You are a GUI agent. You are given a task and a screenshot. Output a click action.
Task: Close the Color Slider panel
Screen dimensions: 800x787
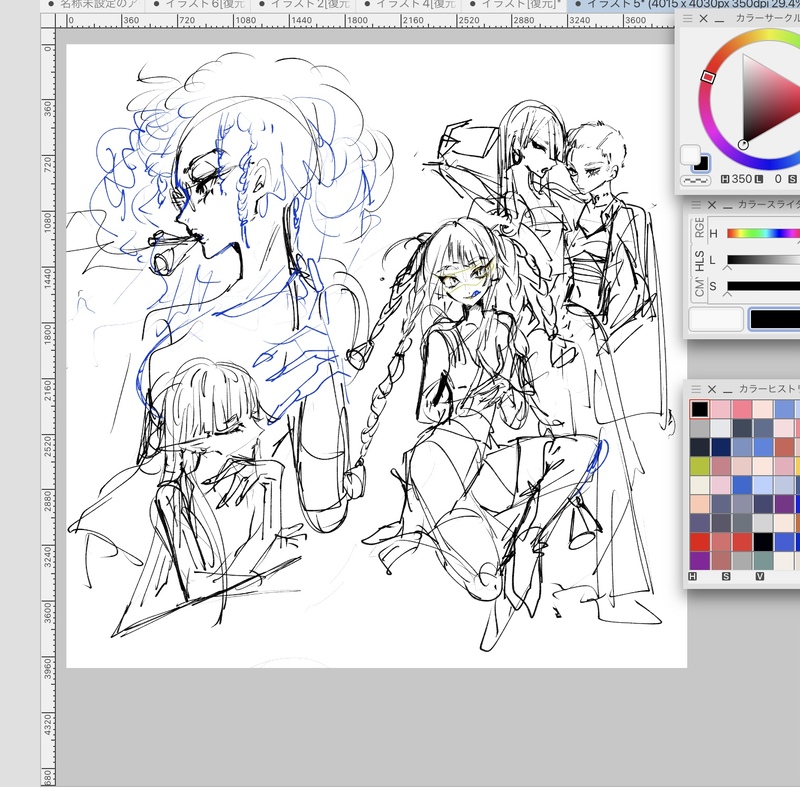click(712, 205)
